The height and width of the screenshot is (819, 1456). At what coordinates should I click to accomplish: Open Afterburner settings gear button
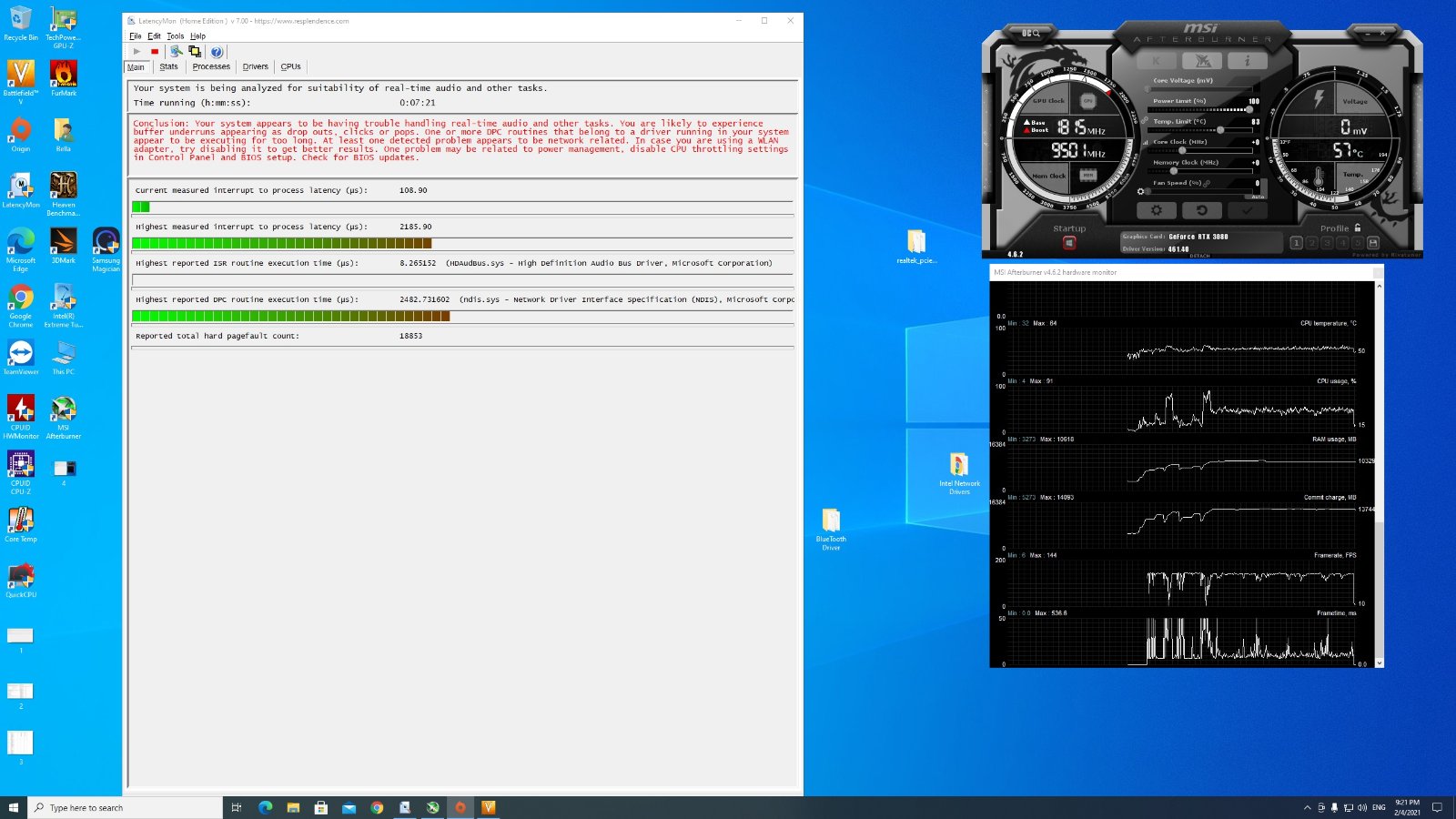pos(1157,210)
